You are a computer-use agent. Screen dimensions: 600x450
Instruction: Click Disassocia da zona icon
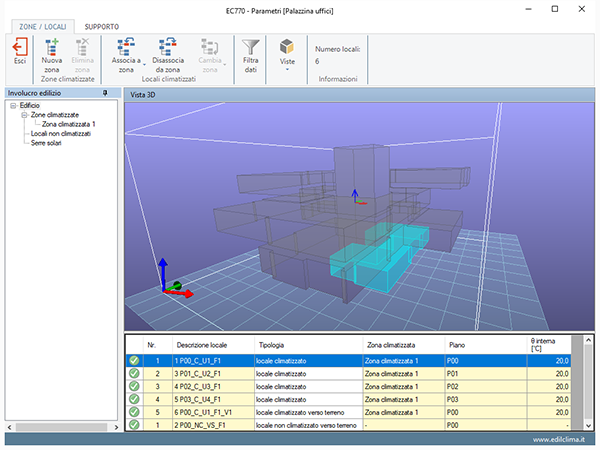pyautogui.click(x=168, y=47)
